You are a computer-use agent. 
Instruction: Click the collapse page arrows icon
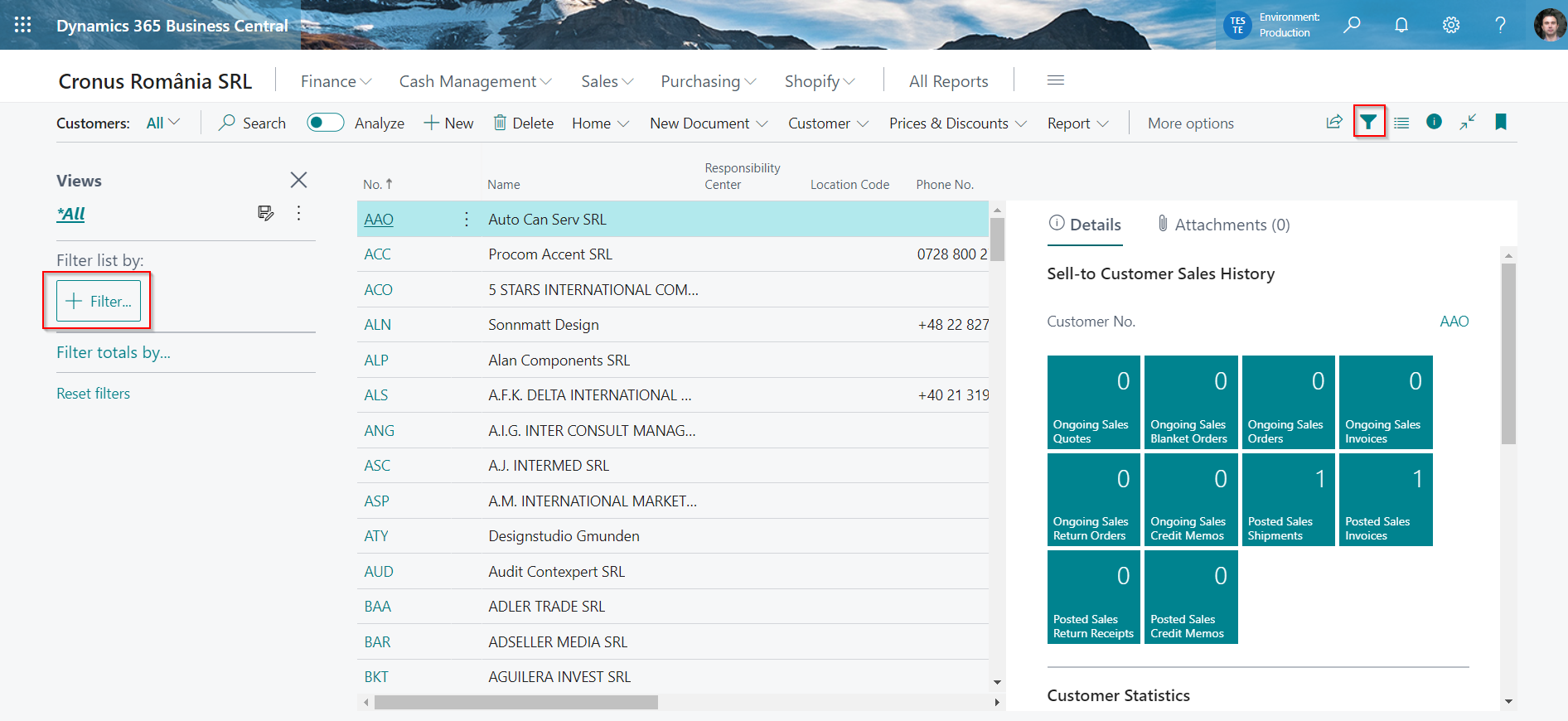click(1468, 123)
